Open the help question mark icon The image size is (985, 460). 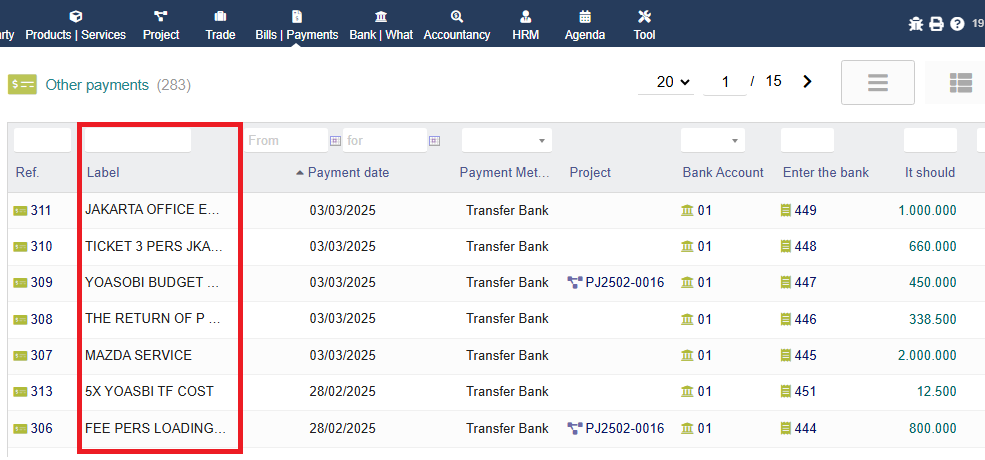pos(957,24)
